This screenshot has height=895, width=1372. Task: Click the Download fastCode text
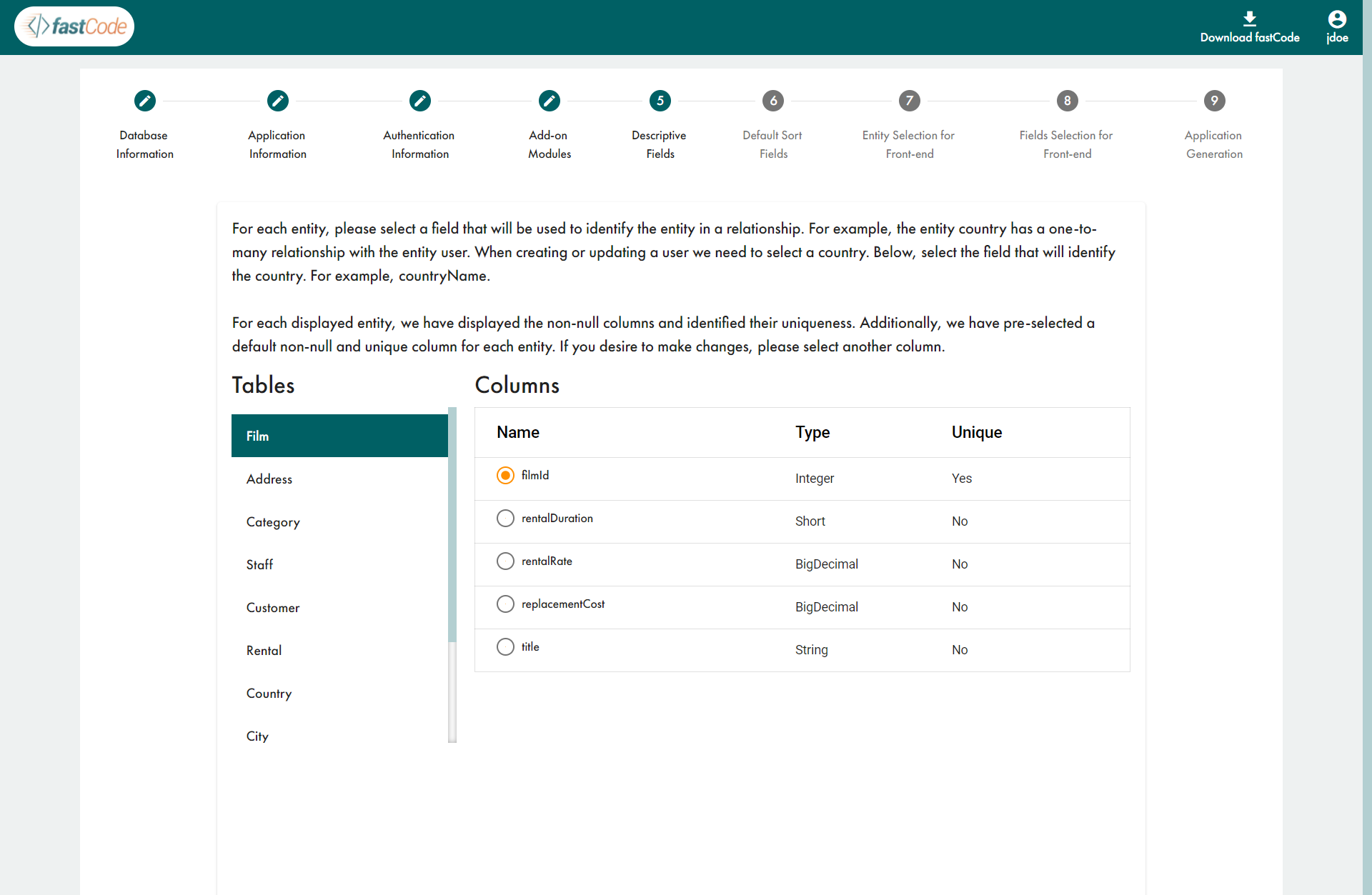(x=1250, y=38)
